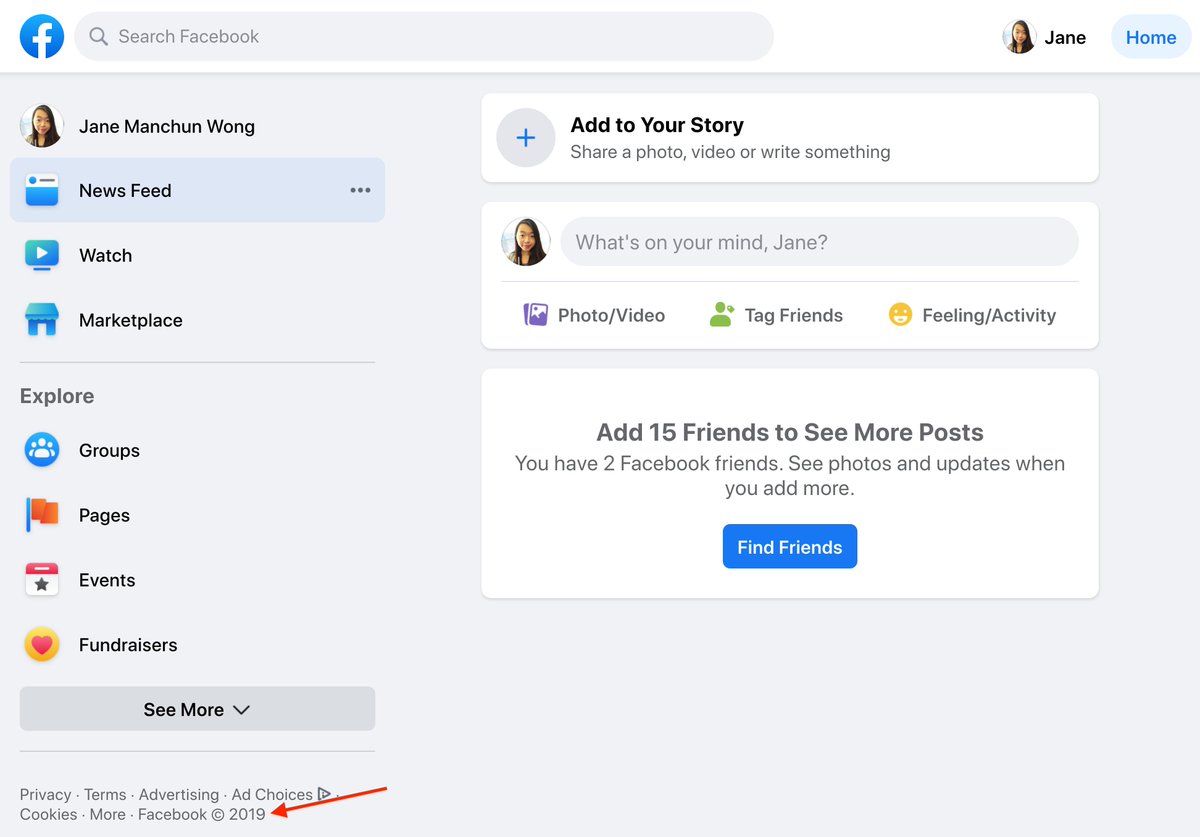Open the Privacy footer link

point(45,795)
